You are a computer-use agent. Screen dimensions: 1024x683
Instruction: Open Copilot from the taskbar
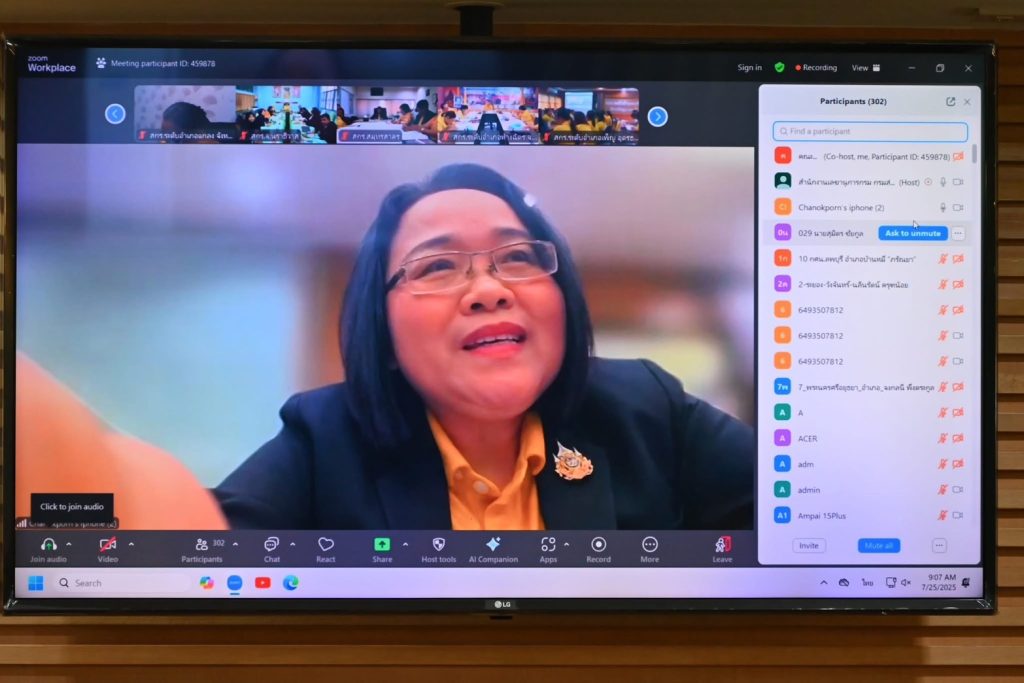206,582
